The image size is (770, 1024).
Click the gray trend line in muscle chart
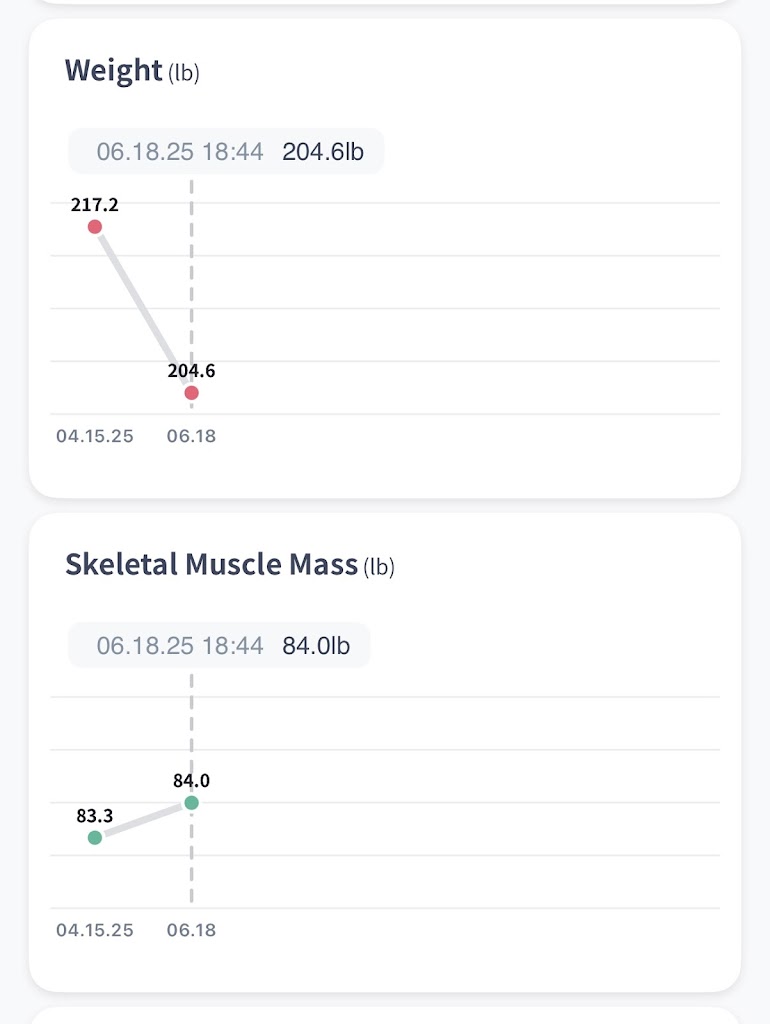coord(143,820)
